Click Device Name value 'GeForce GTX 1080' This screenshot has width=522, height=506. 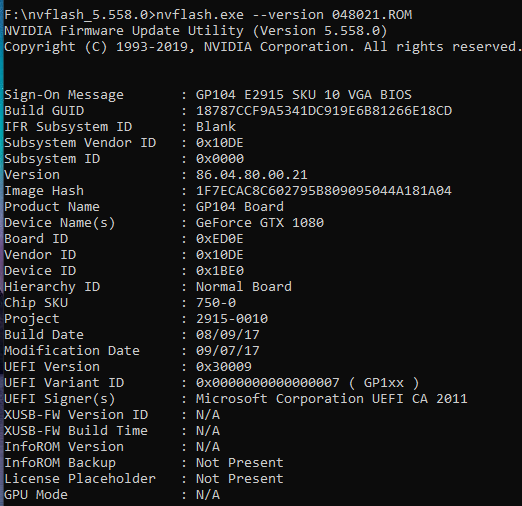[x=260, y=223]
